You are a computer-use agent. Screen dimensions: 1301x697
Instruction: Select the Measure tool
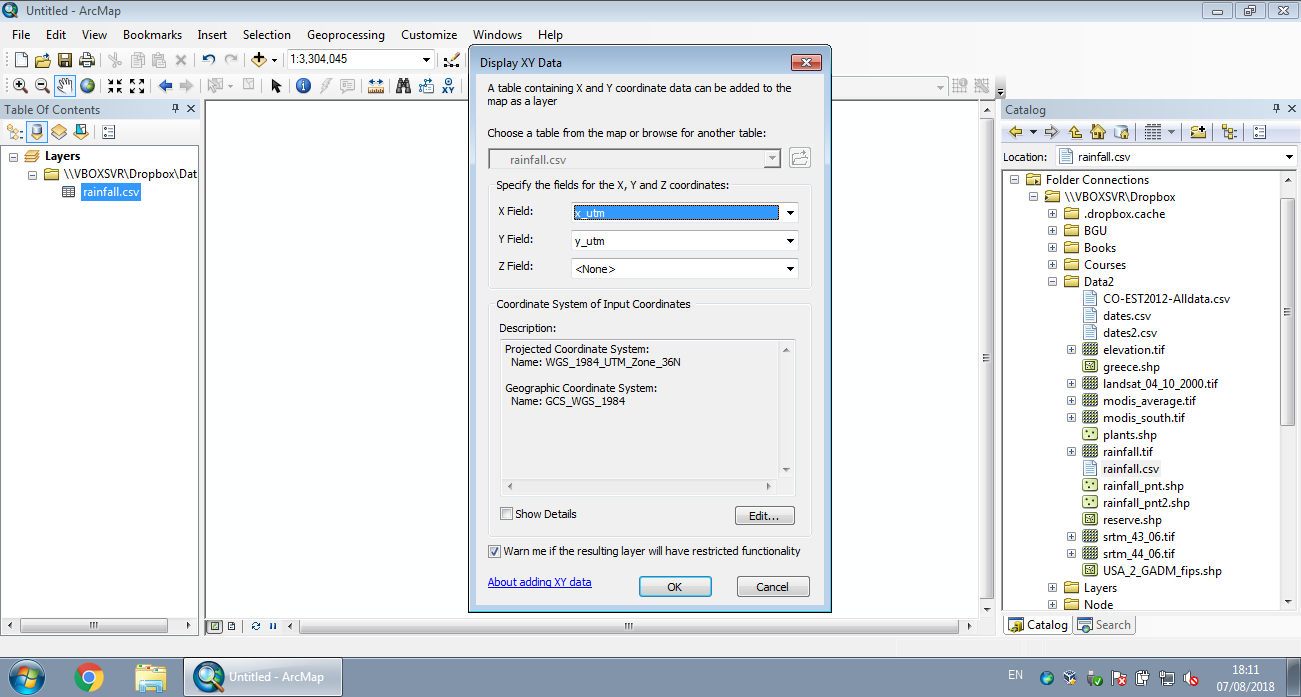click(x=375, y=86)
